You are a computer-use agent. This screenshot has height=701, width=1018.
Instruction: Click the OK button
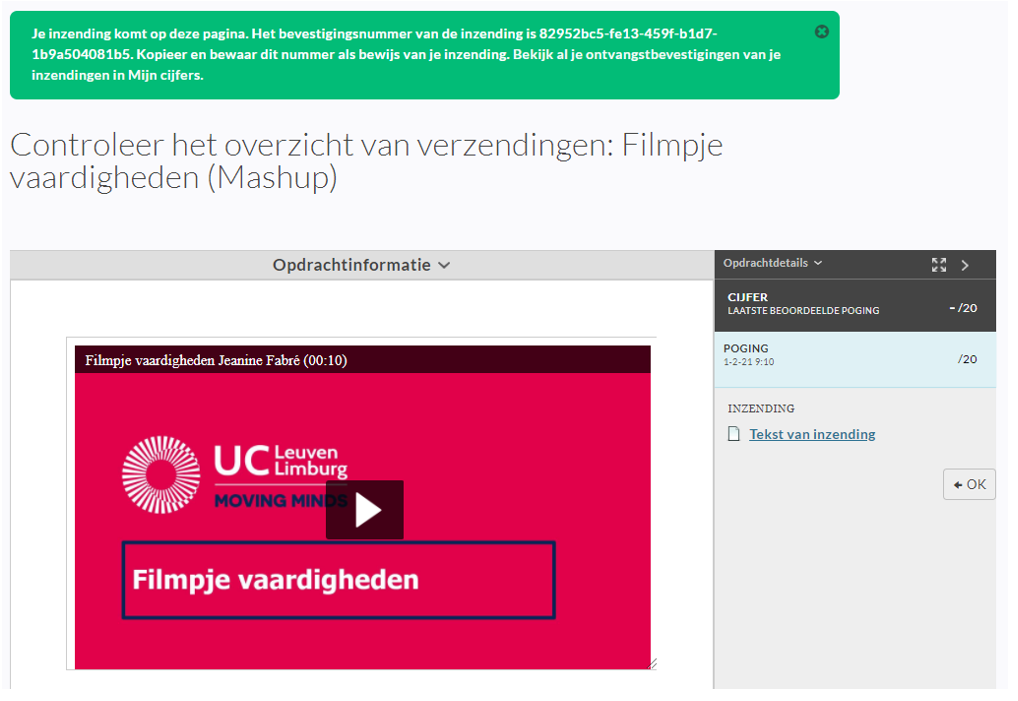[969, 484]
